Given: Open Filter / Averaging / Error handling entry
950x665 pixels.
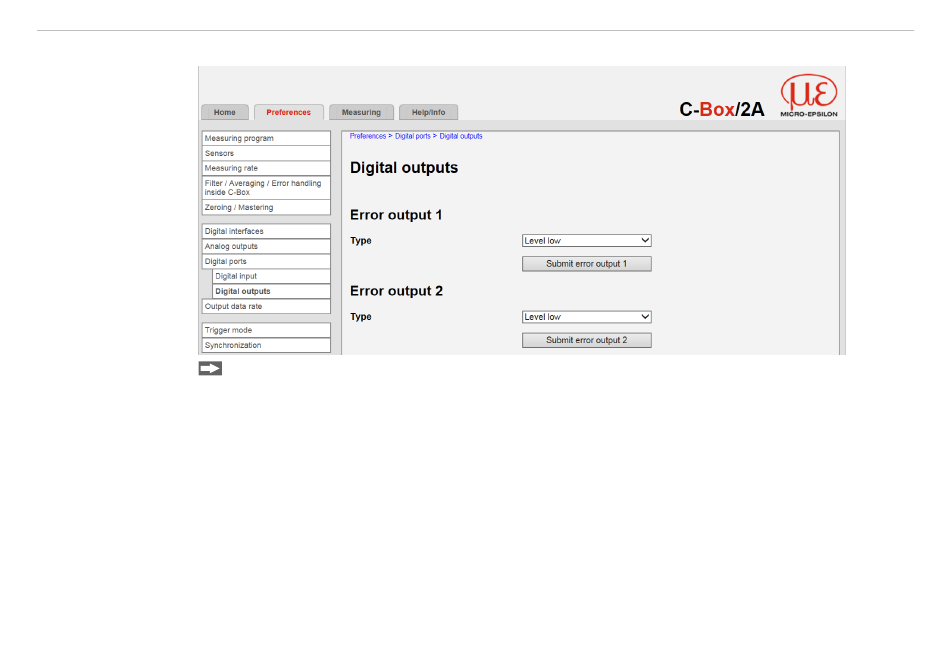Looking at the screenshot, I should click(266, 188).
